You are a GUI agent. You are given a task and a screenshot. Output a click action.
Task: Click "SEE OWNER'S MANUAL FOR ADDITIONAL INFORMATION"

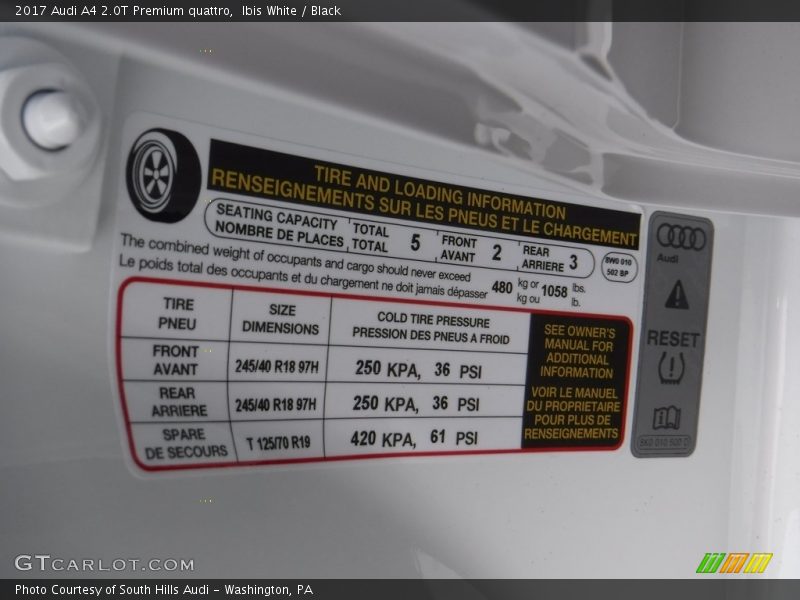(x=578, y=352)
